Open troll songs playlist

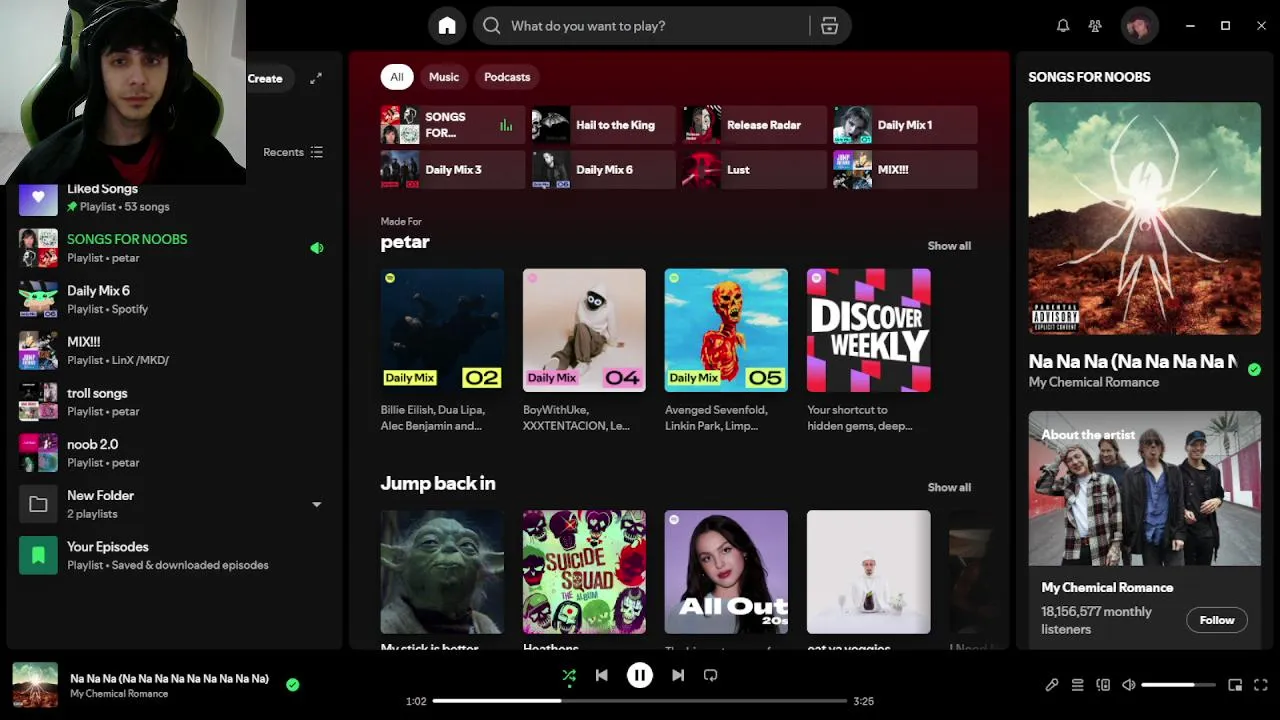175,402
